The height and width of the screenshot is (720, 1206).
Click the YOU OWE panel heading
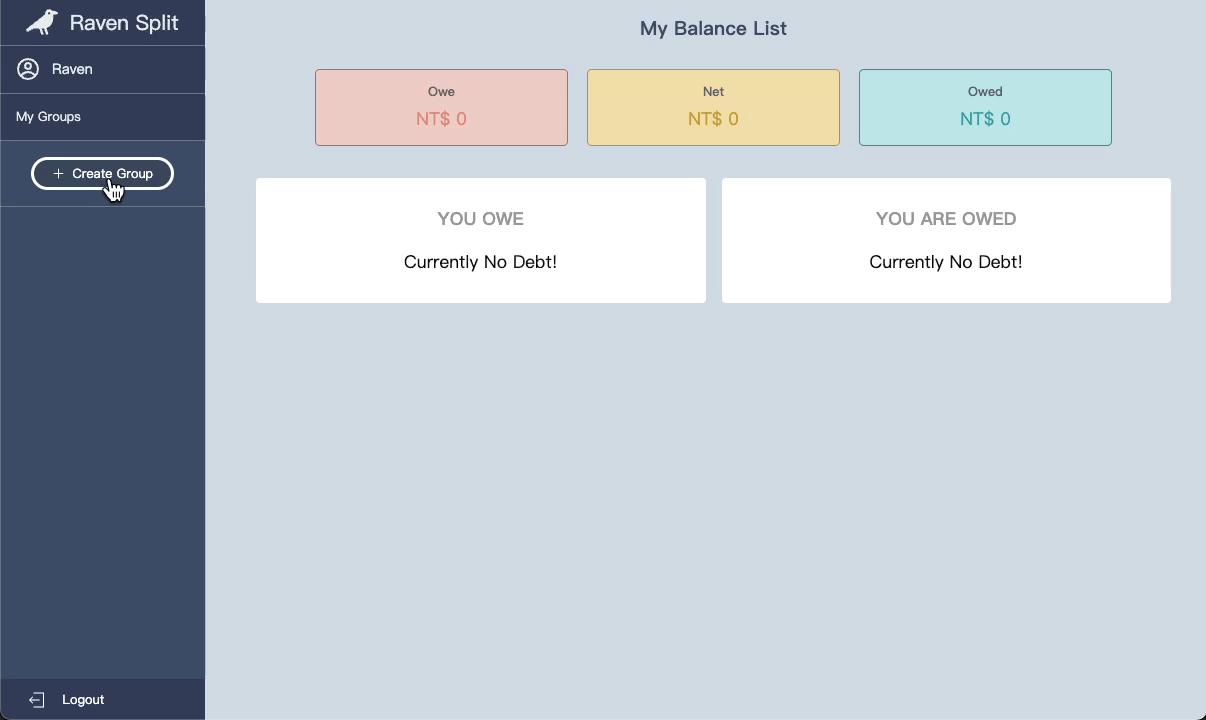480,218
